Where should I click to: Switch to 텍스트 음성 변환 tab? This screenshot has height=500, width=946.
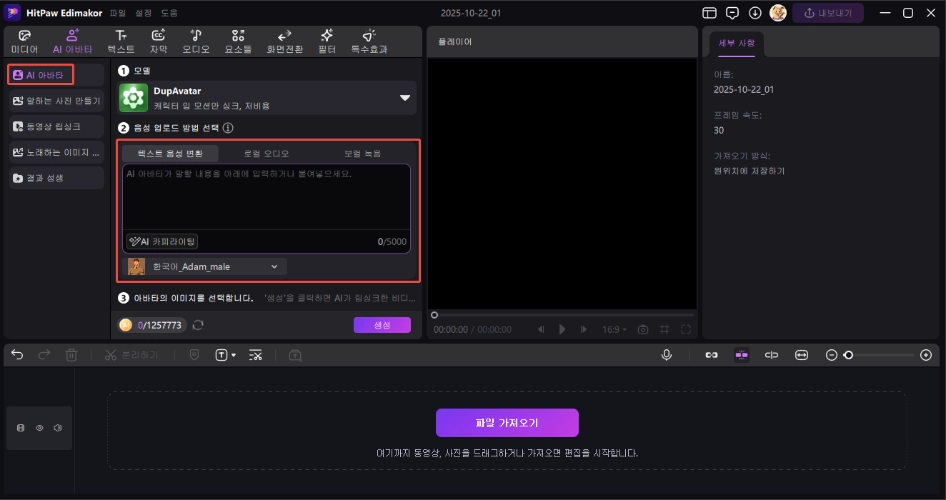coord(170,153)
